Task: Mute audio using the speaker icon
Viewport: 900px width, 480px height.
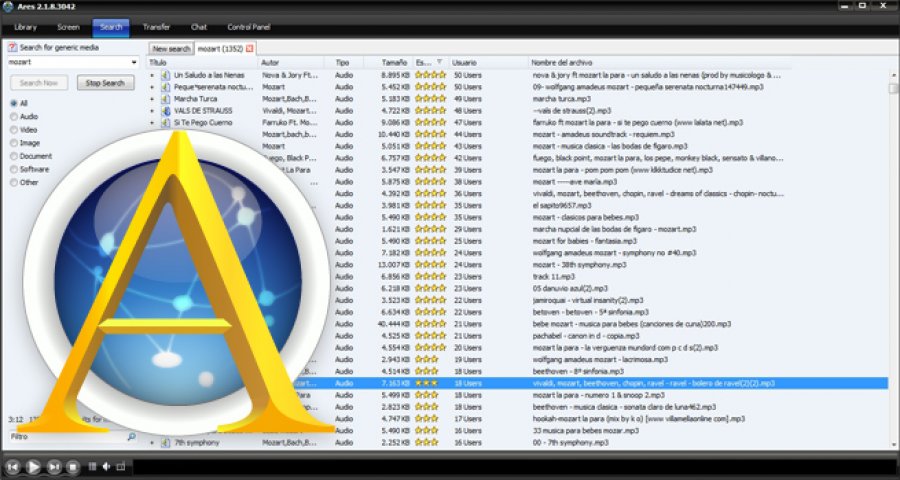Action: coord(106,467)
